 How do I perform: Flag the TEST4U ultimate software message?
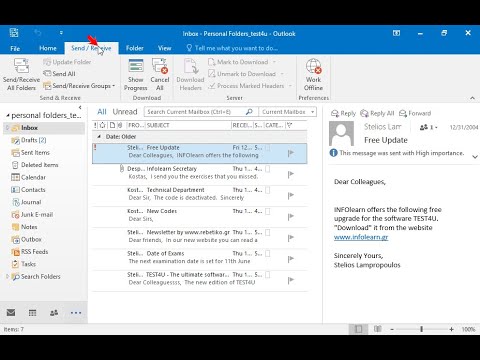click(x=290, y=280)
